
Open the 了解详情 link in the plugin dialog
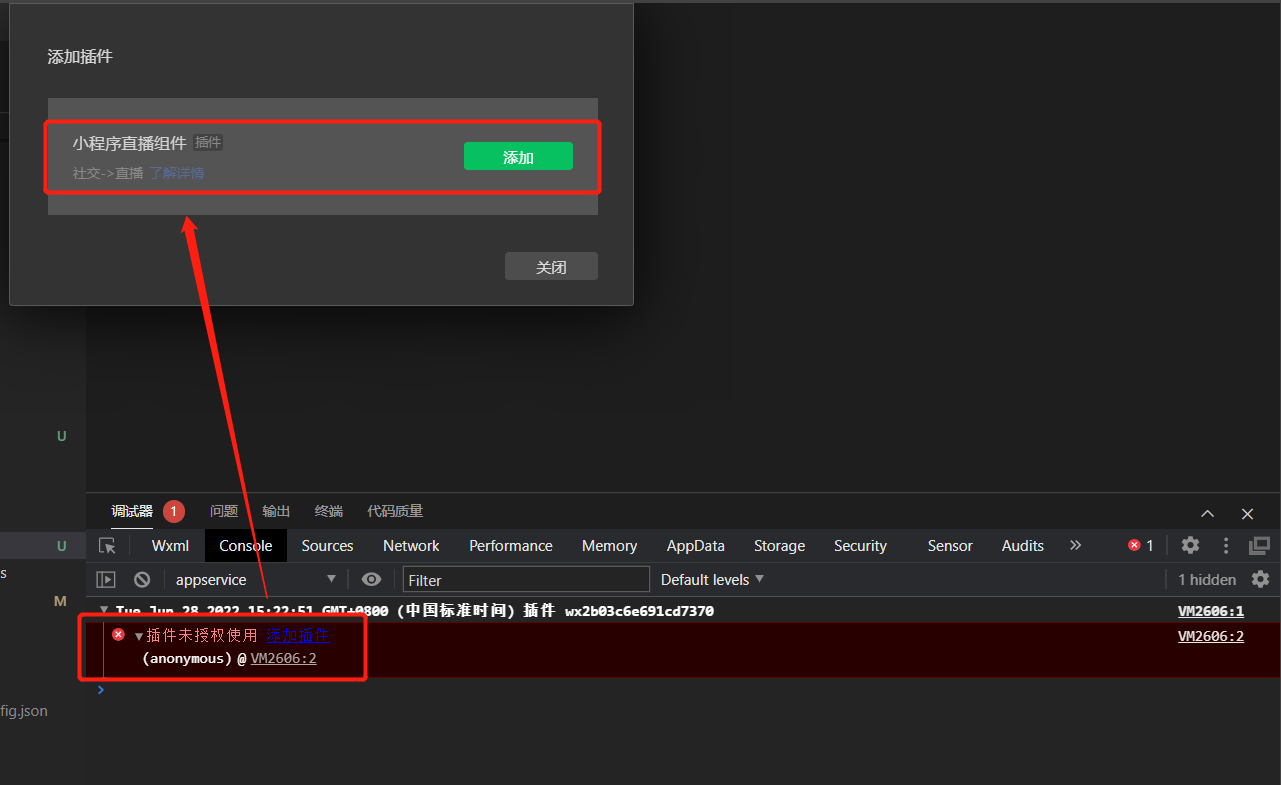click(x=177, y=173)
